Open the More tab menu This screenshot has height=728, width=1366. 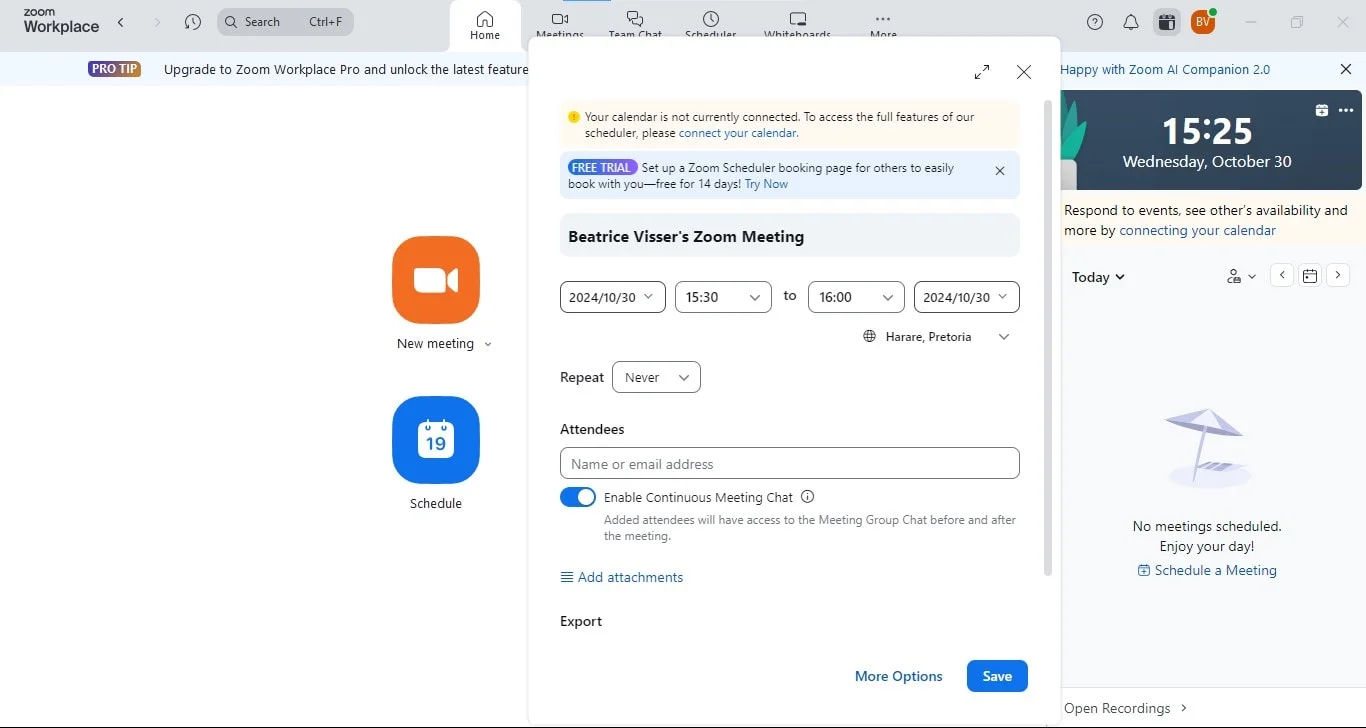(x=883, y=26)
